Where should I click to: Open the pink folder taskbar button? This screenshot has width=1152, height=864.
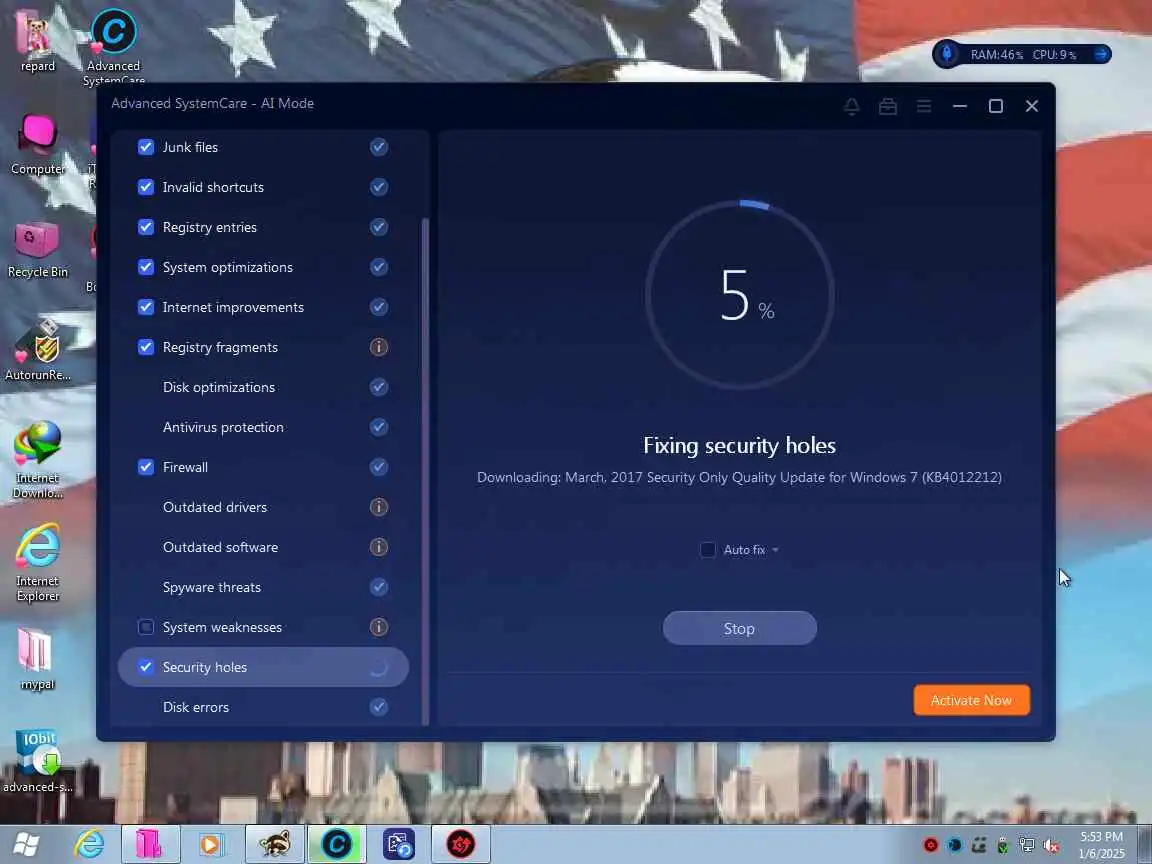point(150,844)
